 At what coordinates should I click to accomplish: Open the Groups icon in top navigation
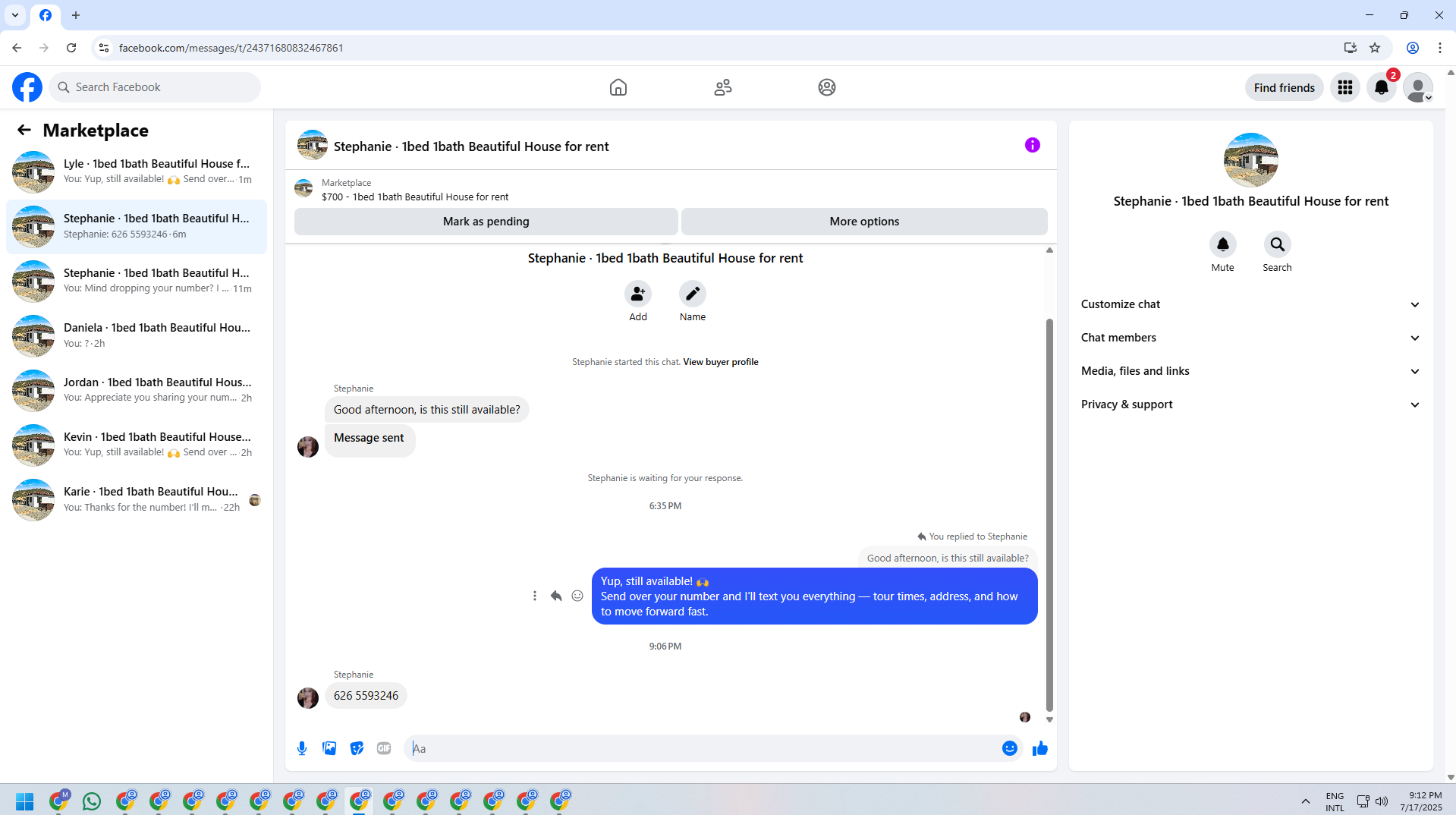click(x=827, y=87)
